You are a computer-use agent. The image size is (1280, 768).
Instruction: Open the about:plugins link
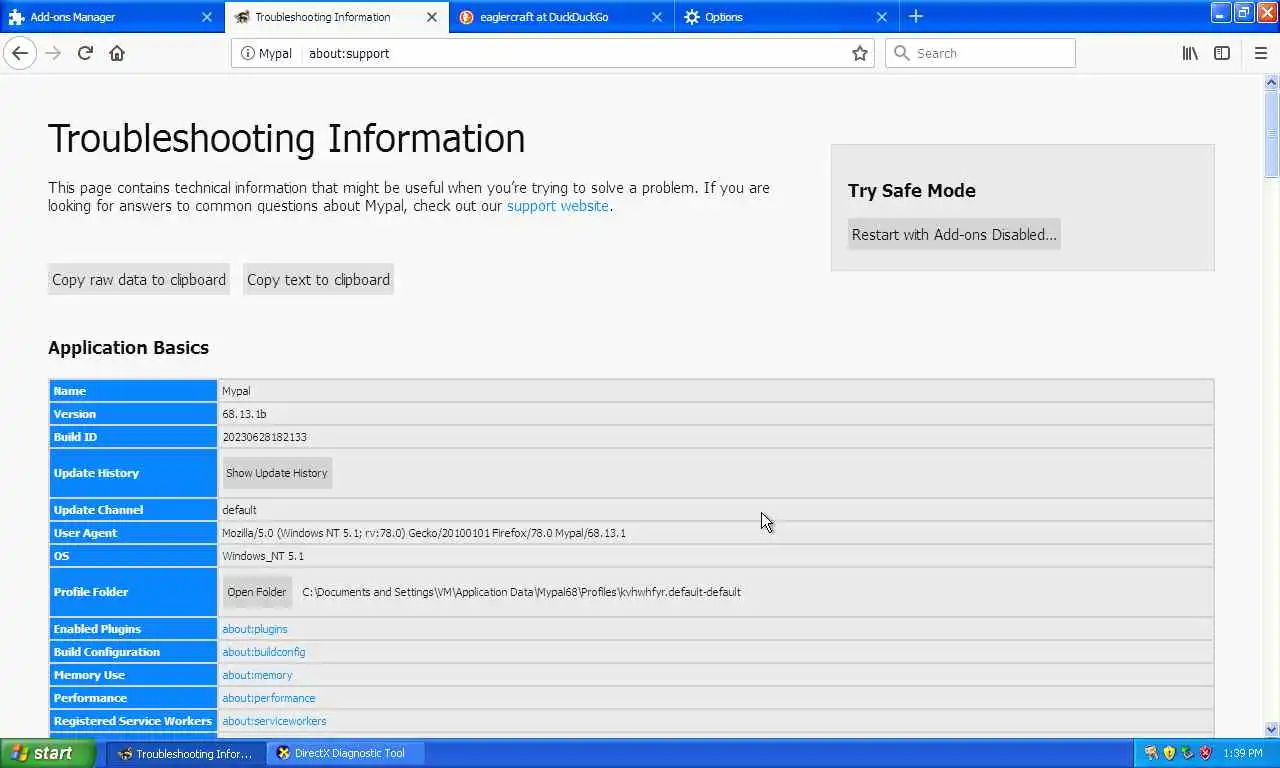pos(255,629)
